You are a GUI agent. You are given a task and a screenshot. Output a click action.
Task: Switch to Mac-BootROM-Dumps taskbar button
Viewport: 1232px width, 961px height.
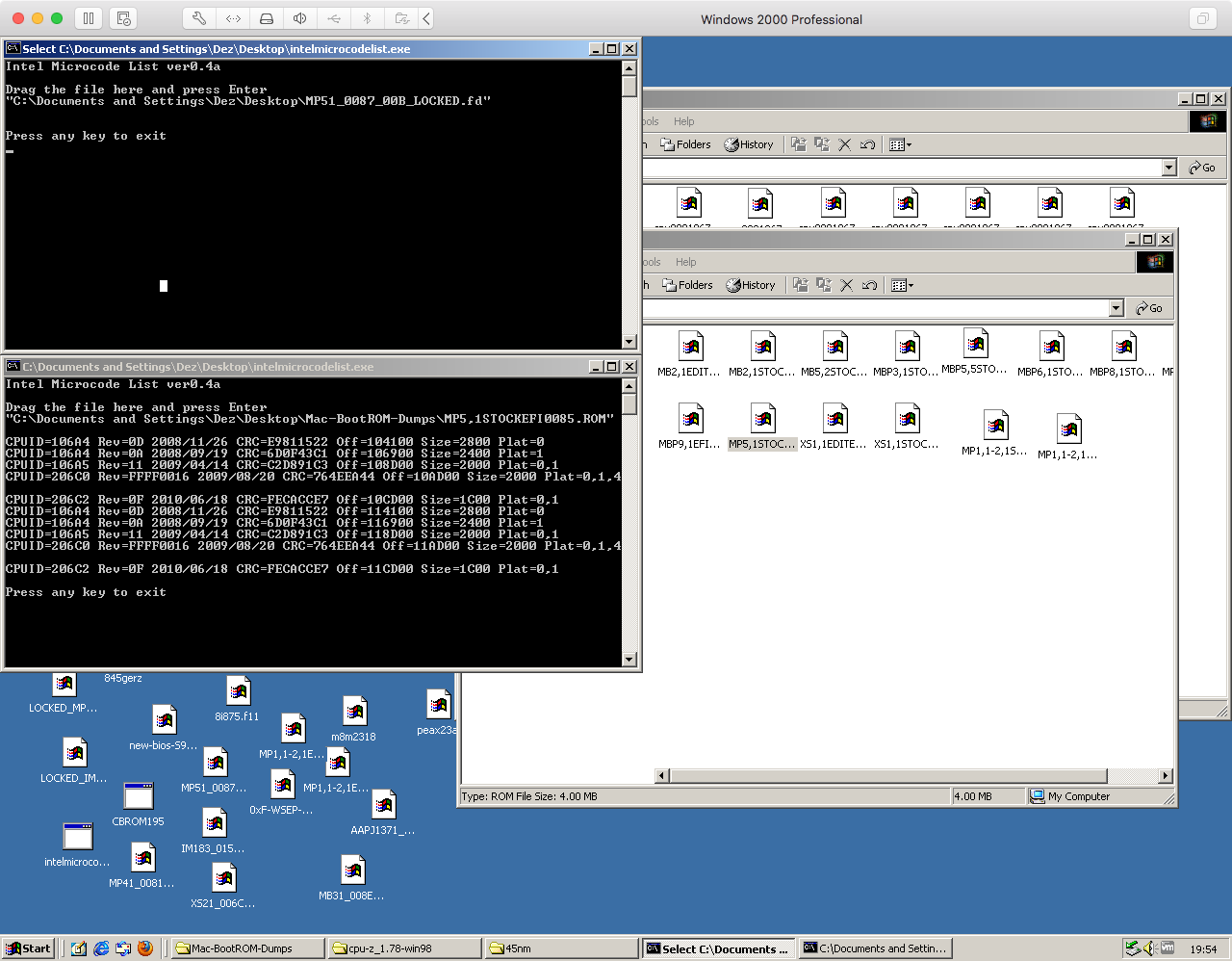pyautogui.click(x=247, y=948)
